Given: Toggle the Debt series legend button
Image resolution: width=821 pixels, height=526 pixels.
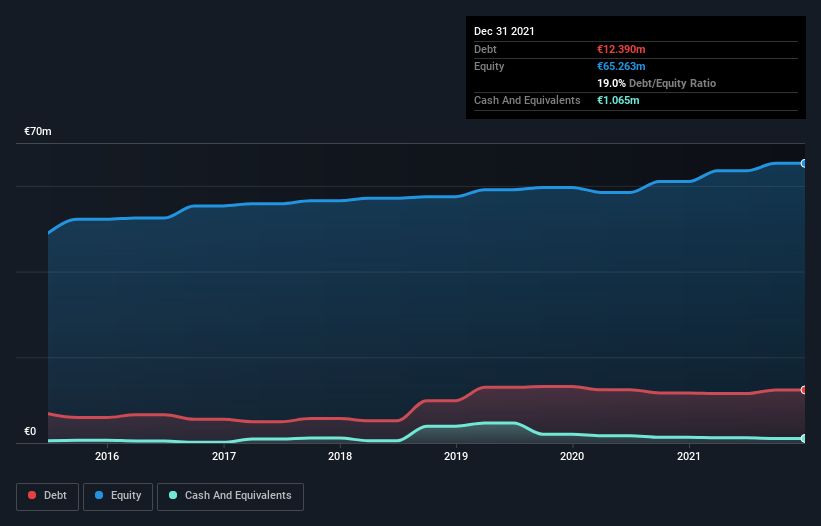Looking at the screenshot, I should coord(47,496).
